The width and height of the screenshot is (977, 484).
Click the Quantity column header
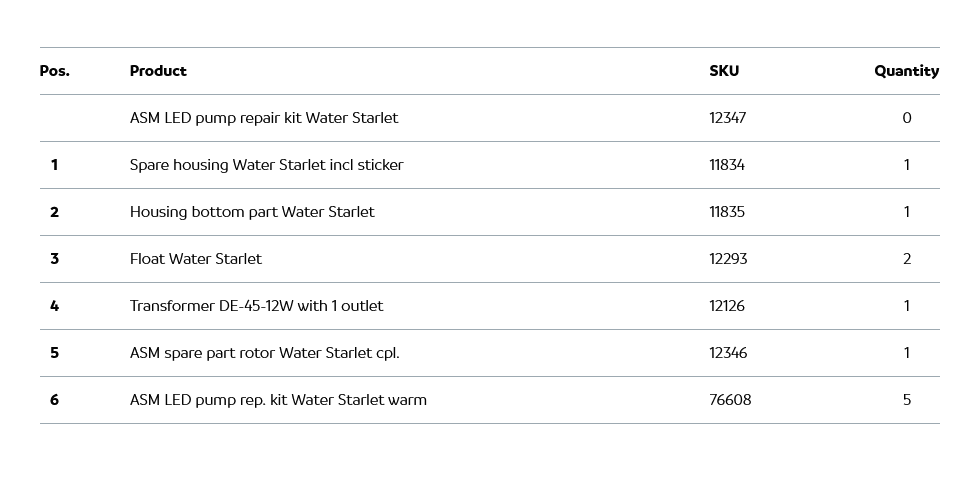906,71
